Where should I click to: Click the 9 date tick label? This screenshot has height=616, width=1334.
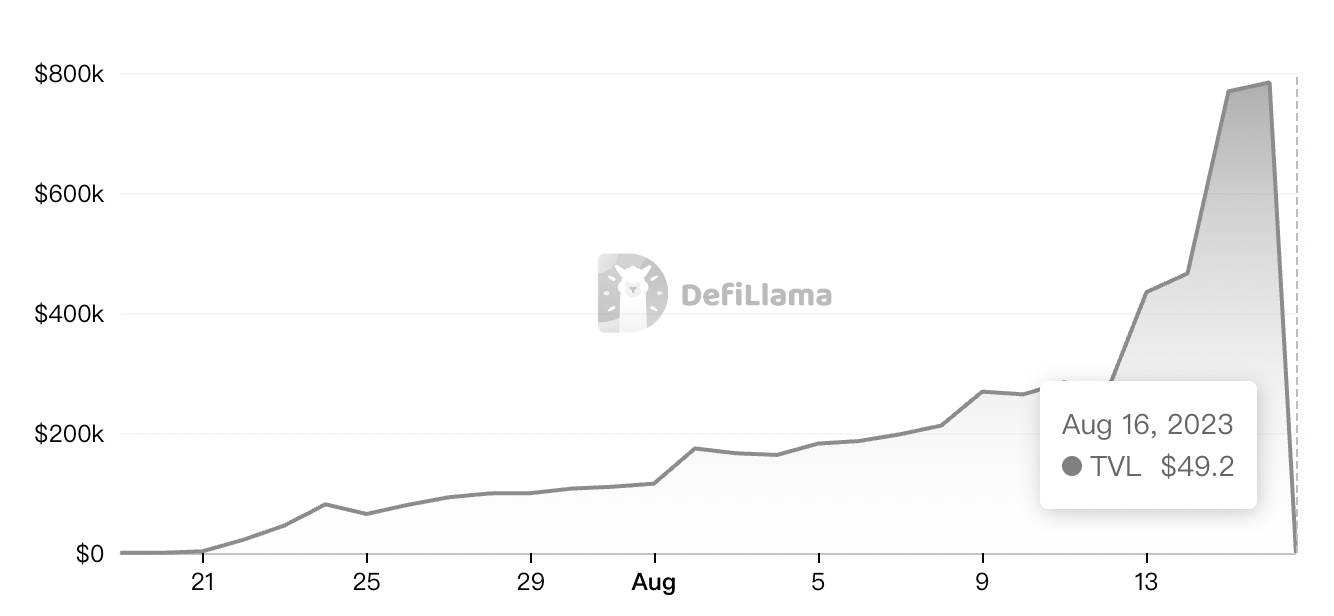click(982, 582)
